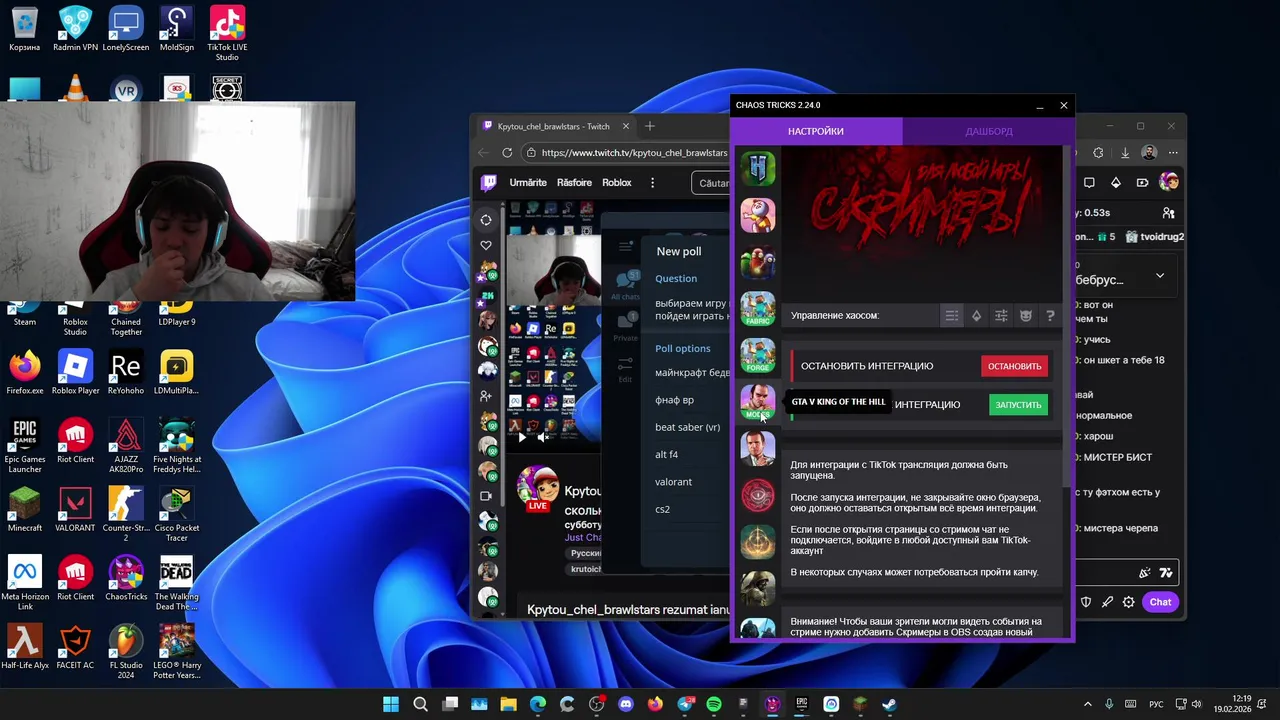Click the heart followed channels icon in Twitch sidebar
This screenshot has height=720, width=1280.
pyautogui.click(x=486, y=245)
